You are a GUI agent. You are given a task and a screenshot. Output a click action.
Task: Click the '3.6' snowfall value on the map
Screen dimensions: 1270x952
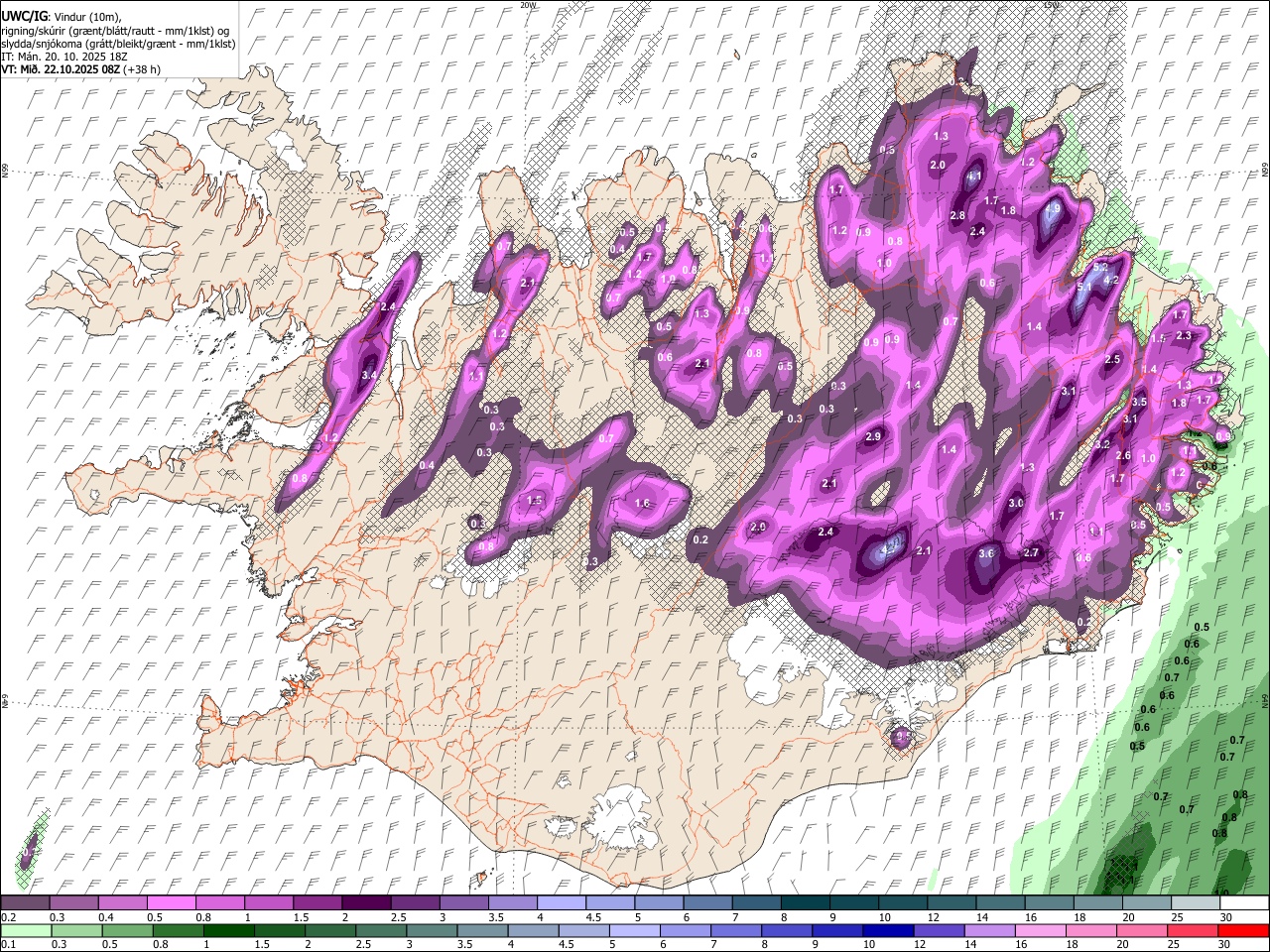[986, 553]
